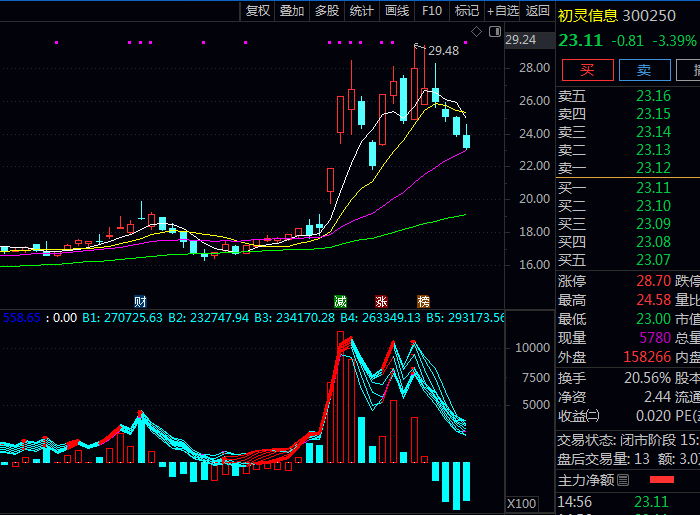The height and width of the screenshot is (515, 700).
Task: Click the 财 financial report marker
Action: point(140,301)
